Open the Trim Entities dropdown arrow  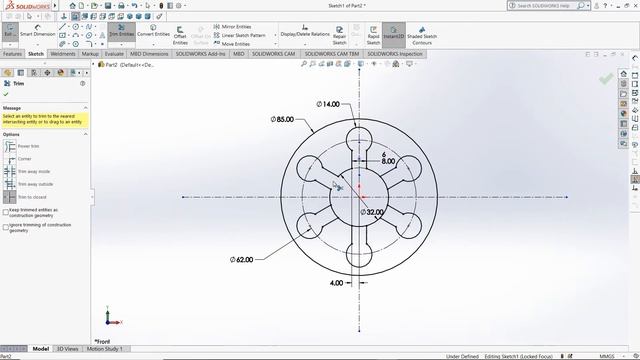[x=122, y=44]
